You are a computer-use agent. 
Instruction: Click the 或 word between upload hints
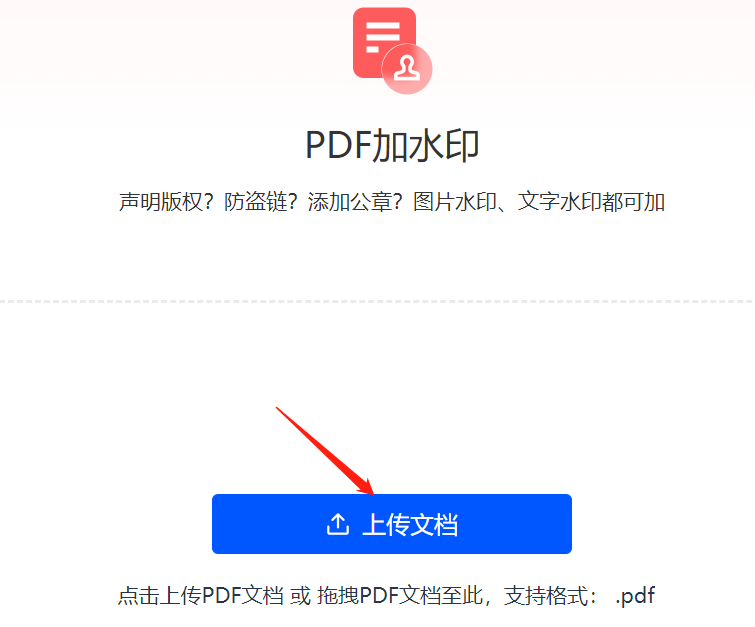(x=300, y=596)
